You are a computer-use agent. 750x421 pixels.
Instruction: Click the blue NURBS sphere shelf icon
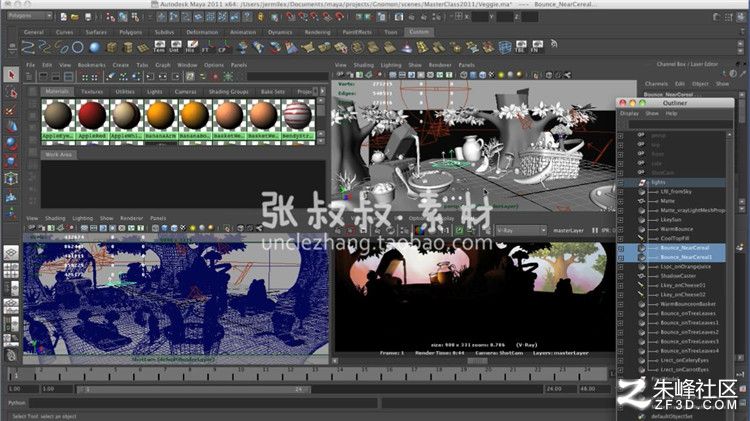(95, 47)
